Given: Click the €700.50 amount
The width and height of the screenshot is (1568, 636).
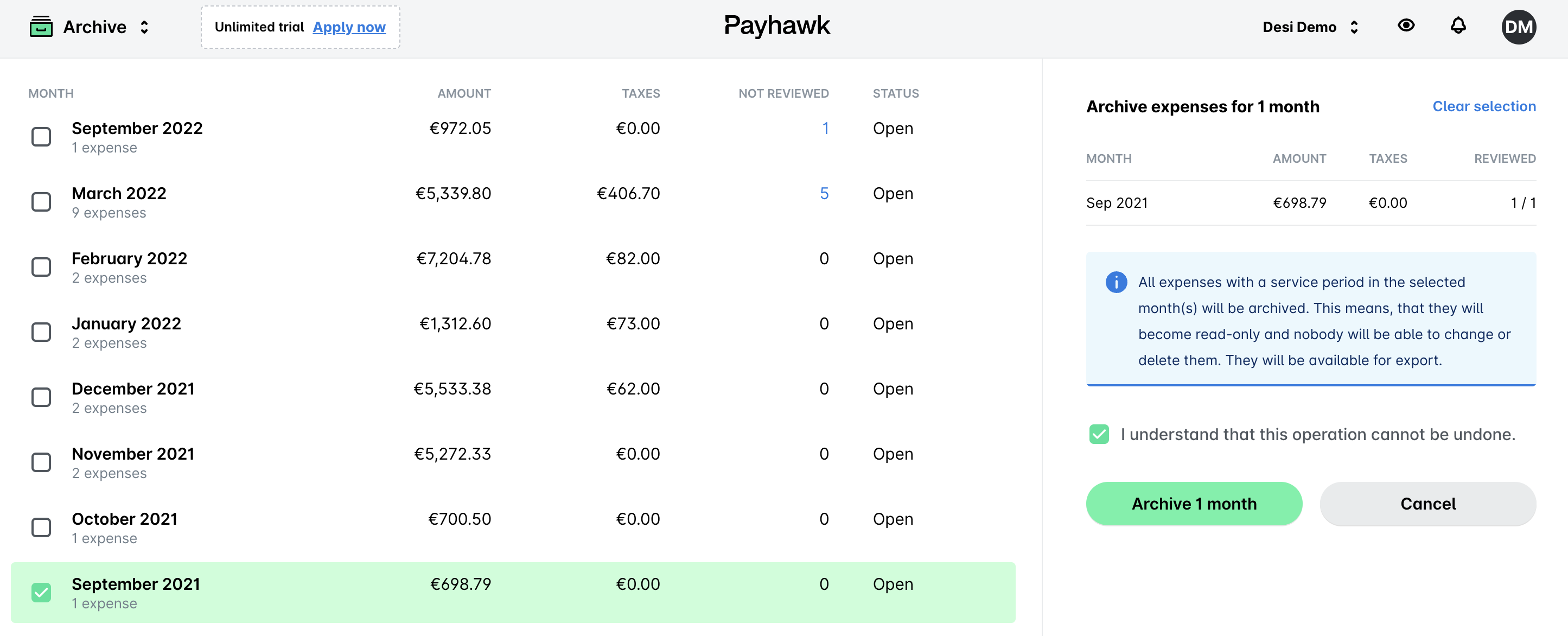Looking at the screenshot, I should tap(459, 519).
